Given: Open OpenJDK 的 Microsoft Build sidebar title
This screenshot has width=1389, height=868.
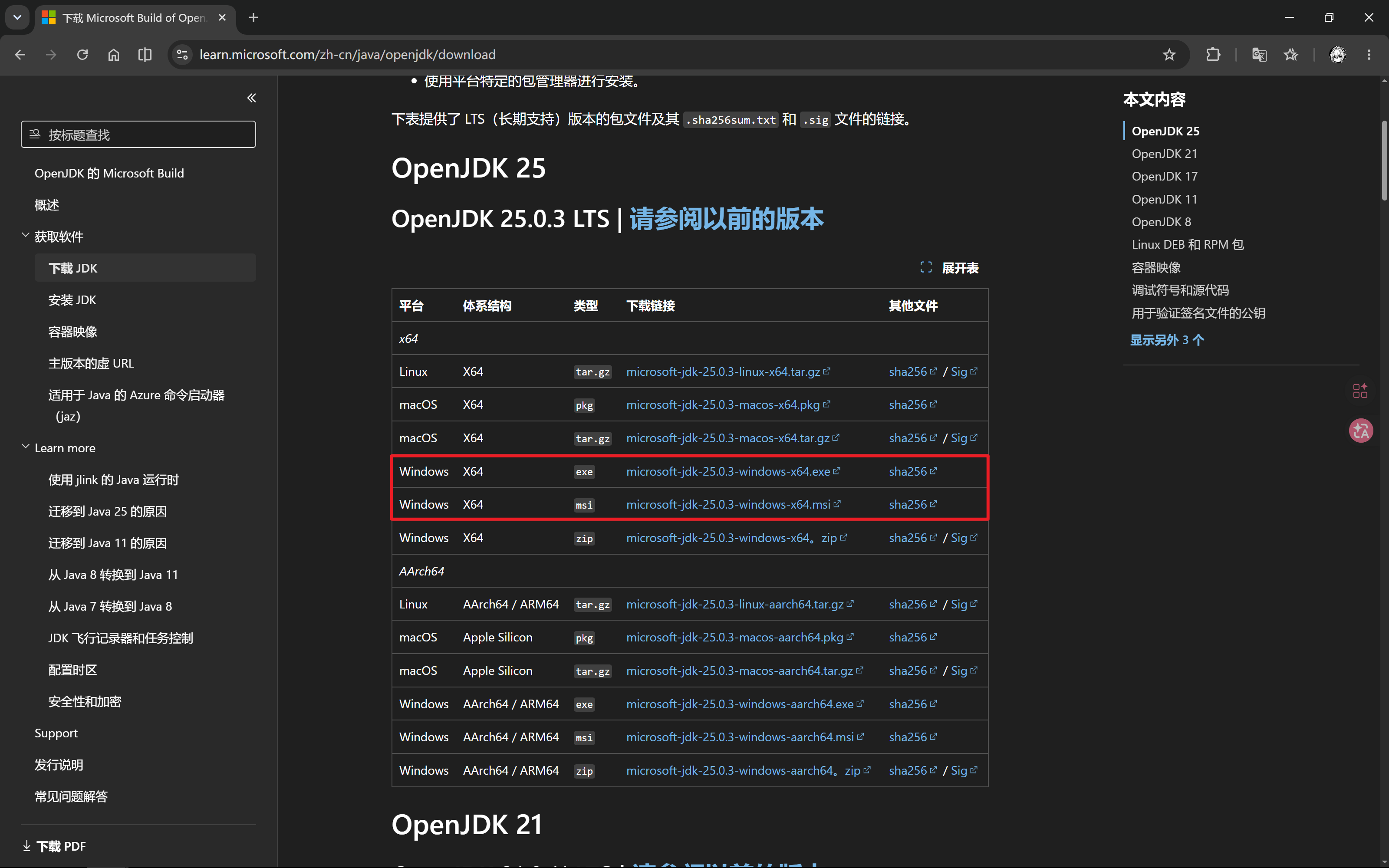Looking at the screenshot, I should [x=109, y=173].
